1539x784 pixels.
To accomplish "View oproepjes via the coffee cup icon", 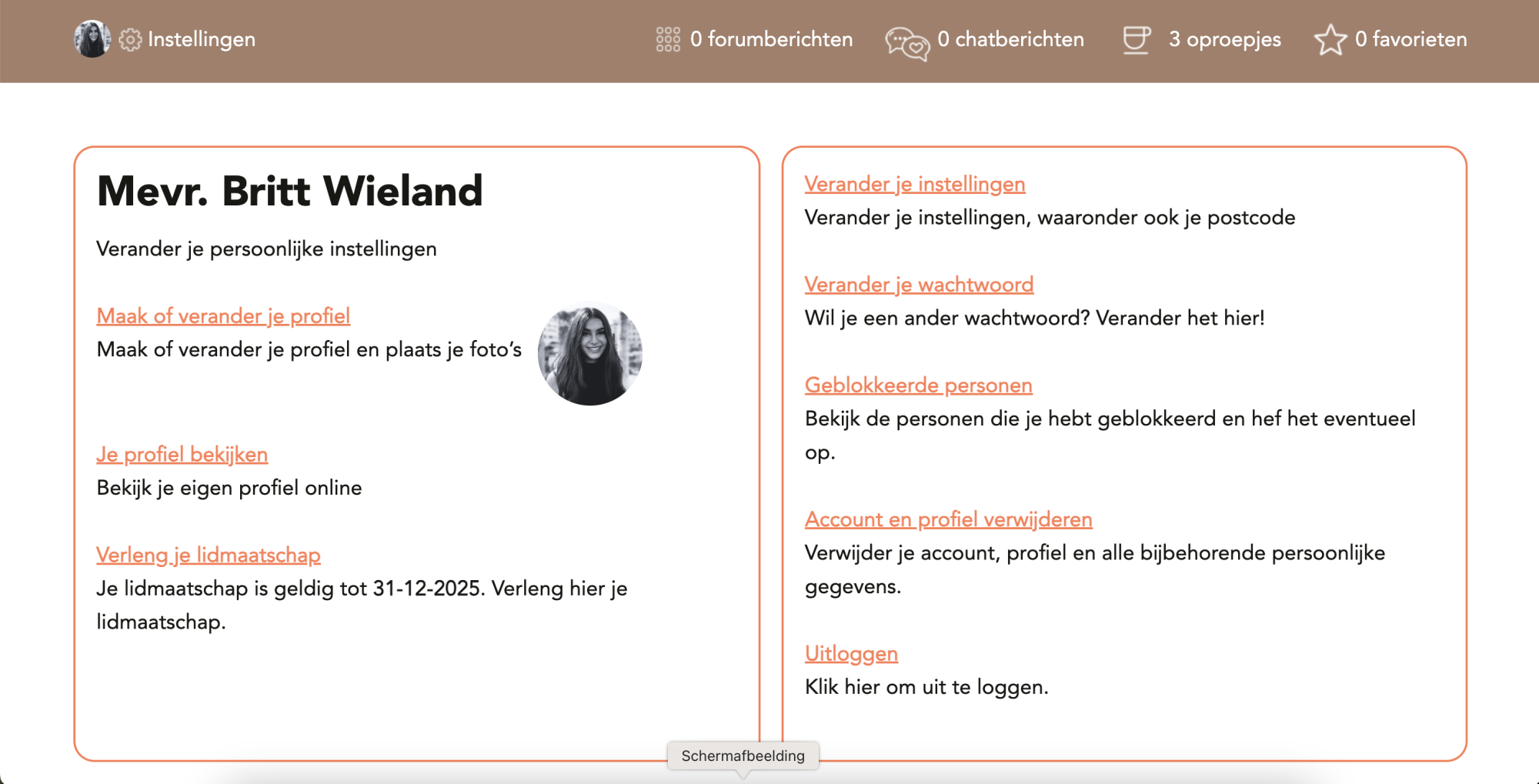I will coord(1134,39).
